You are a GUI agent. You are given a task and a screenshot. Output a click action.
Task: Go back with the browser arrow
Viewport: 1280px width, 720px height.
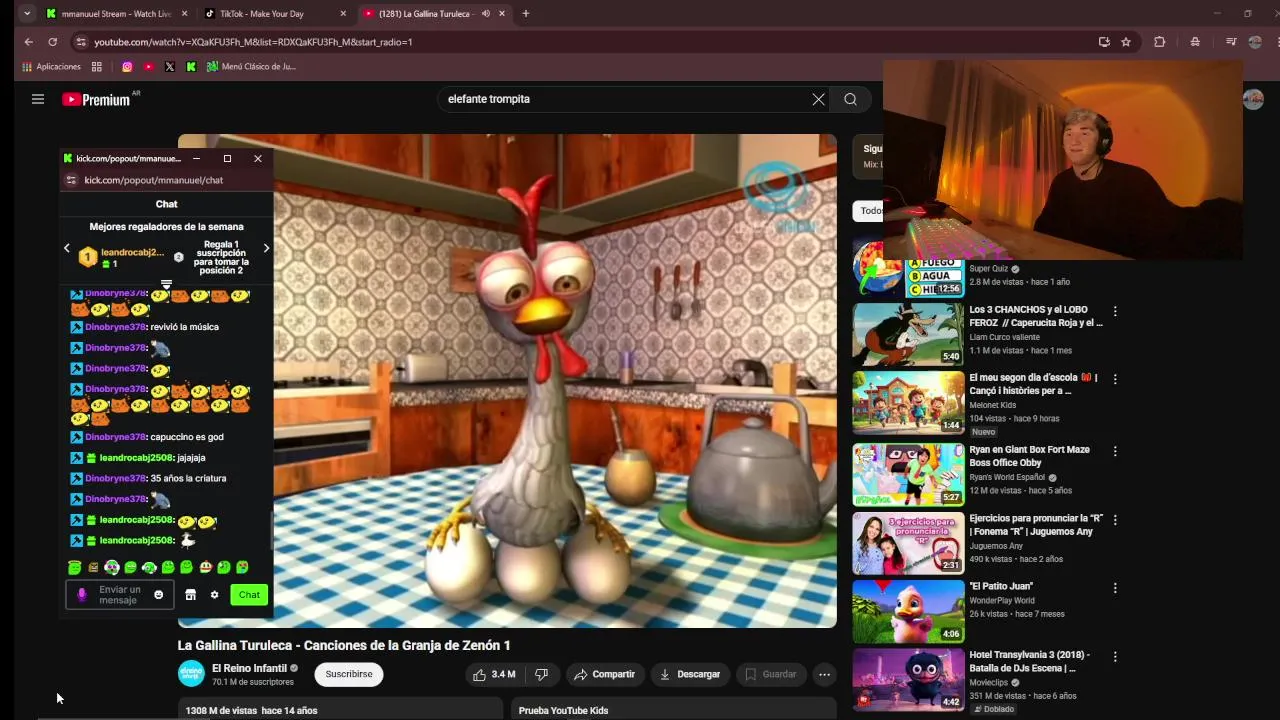click(x=28, y=42)
